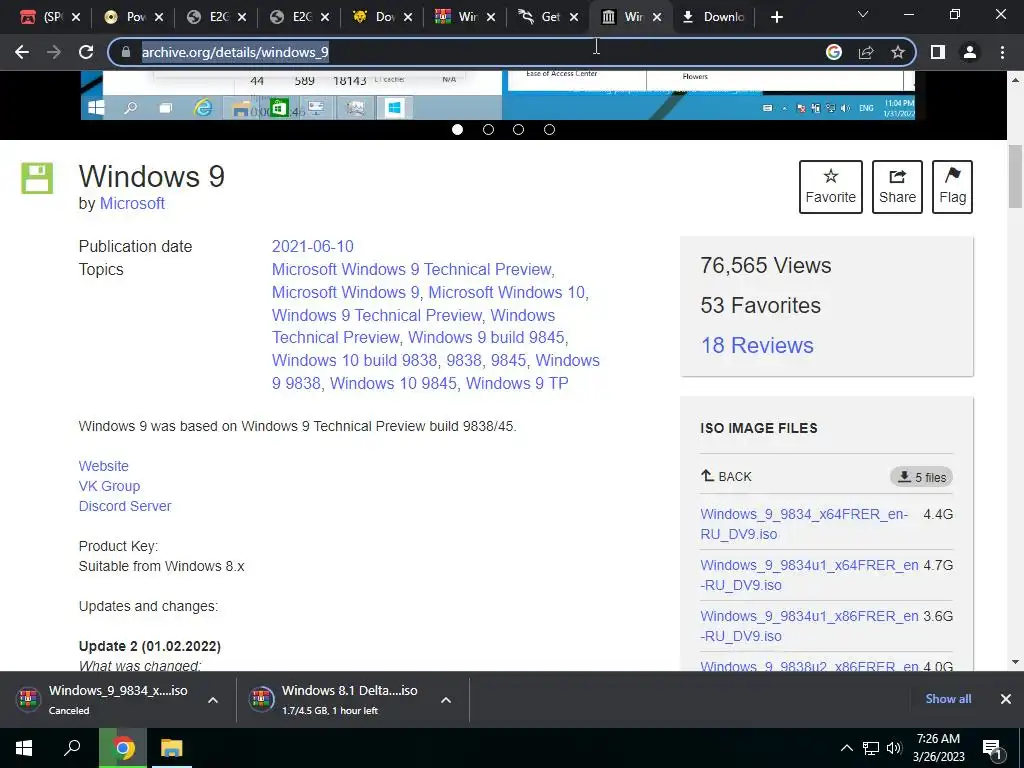Reload the archive.org page
Image resolution: width=1024 pixels, height=768 pixels.
[86, 52]
